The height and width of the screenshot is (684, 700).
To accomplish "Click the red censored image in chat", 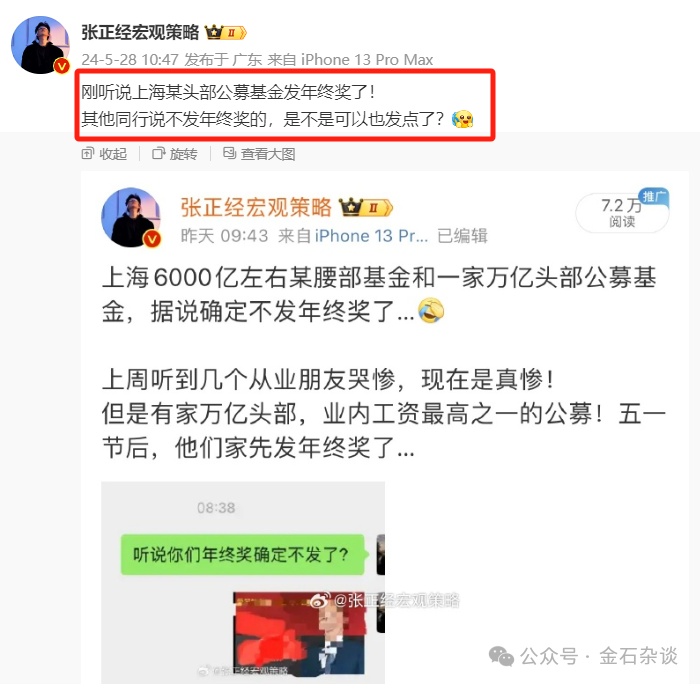I will (299, 633).
